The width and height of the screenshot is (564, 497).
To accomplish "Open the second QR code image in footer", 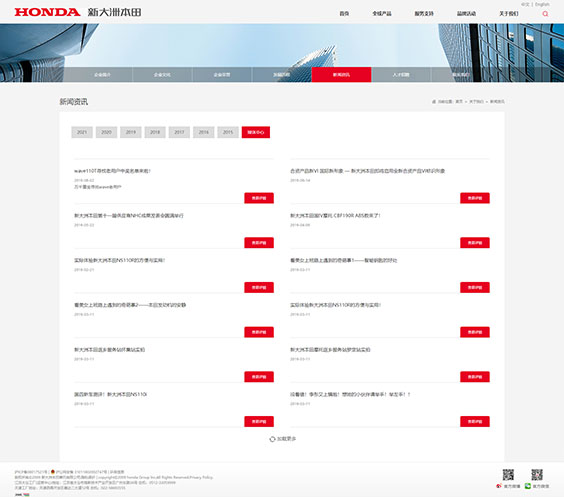I will [537, 475].
